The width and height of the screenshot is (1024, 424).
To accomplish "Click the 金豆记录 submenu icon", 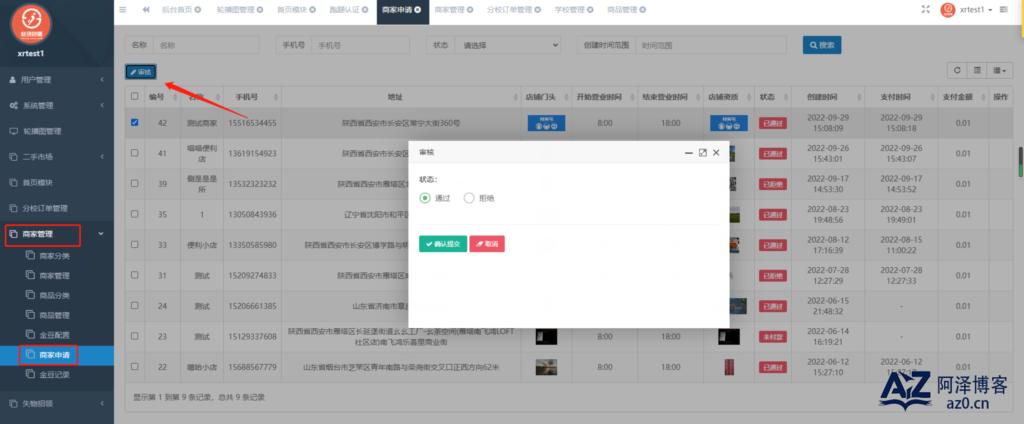I will click(x=30, y=374).
